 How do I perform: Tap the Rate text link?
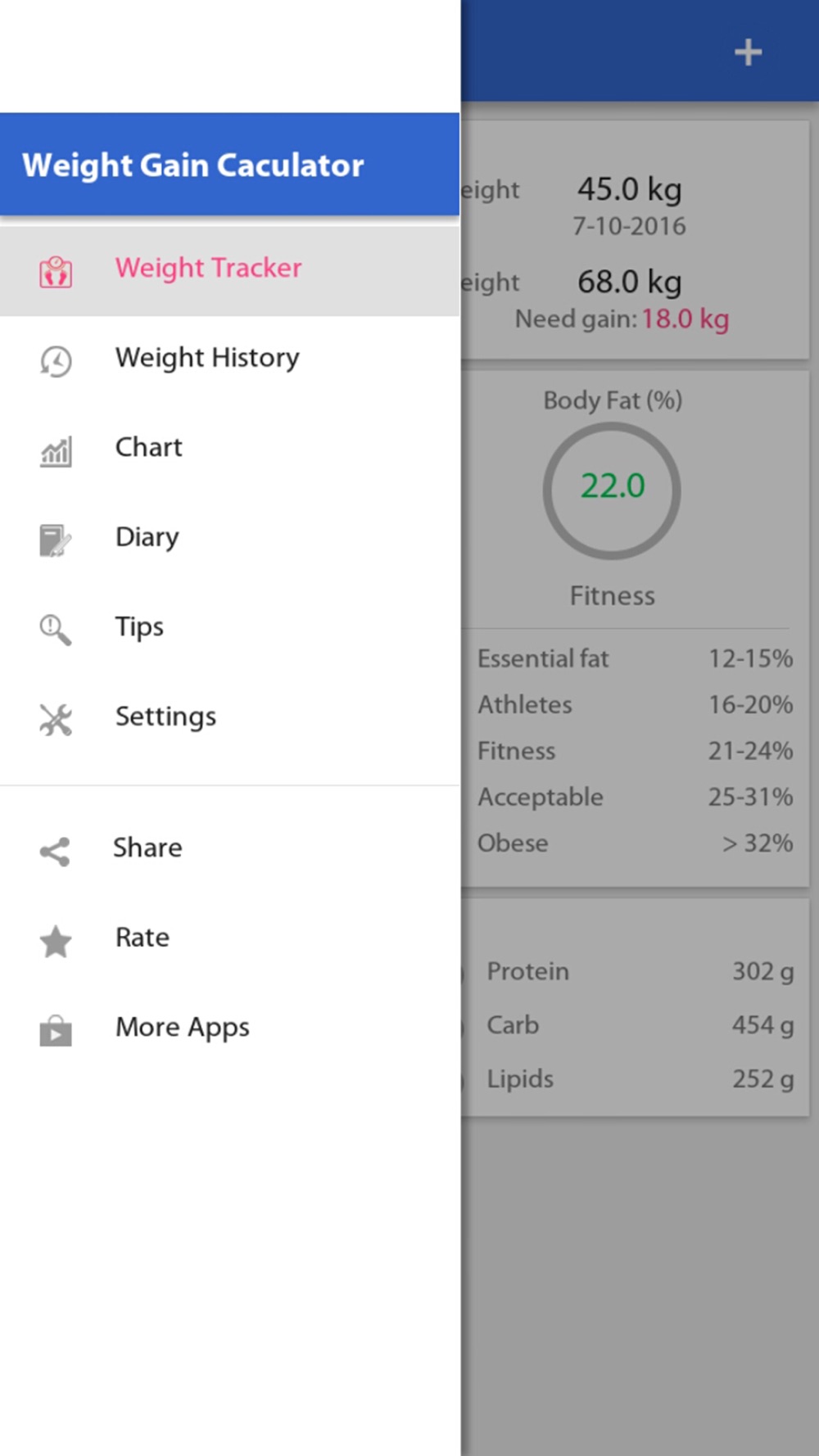pyautogui.click(x=143, y=938)
